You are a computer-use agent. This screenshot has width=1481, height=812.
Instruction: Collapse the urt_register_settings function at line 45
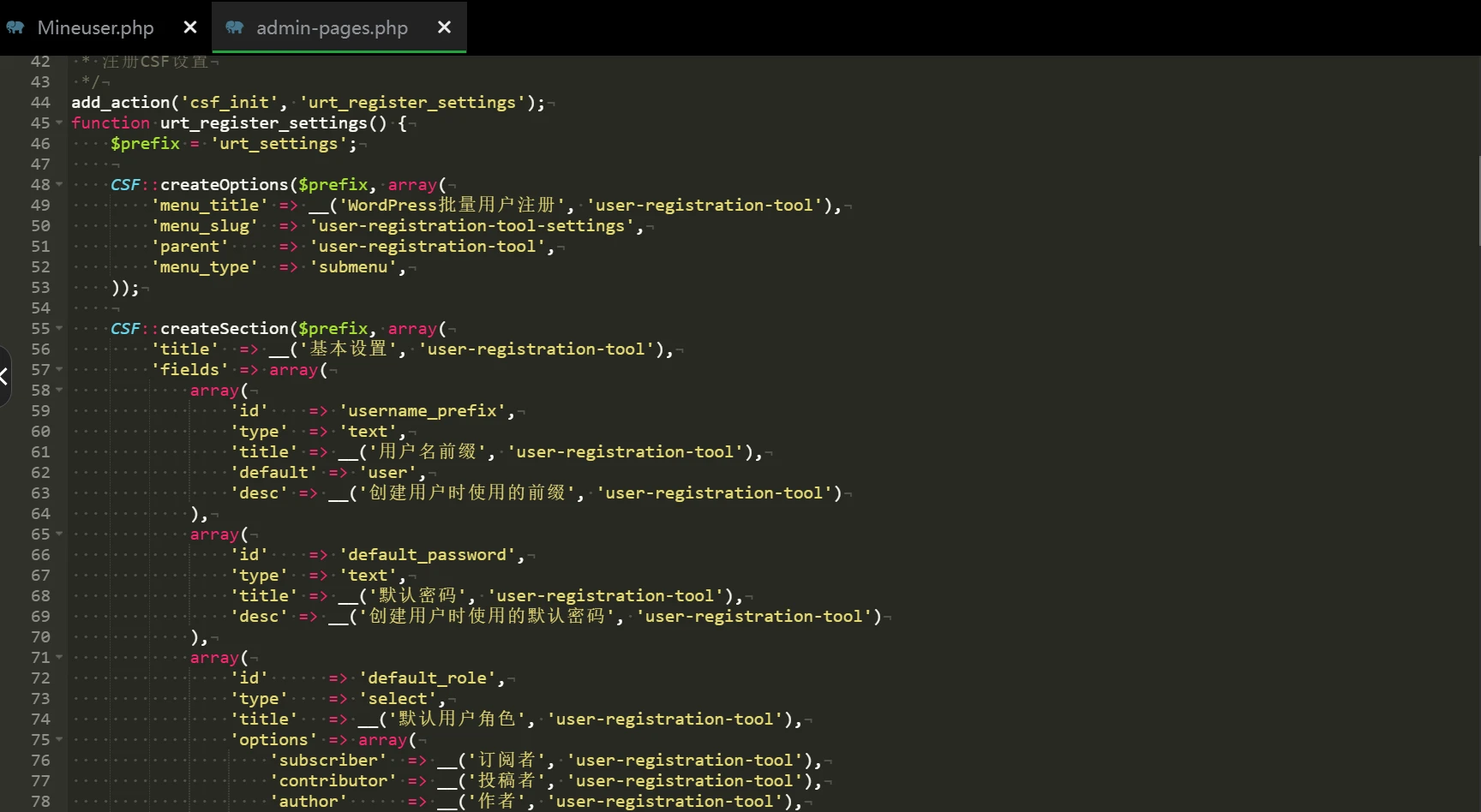pyautogui.click(x=59, y=122)
